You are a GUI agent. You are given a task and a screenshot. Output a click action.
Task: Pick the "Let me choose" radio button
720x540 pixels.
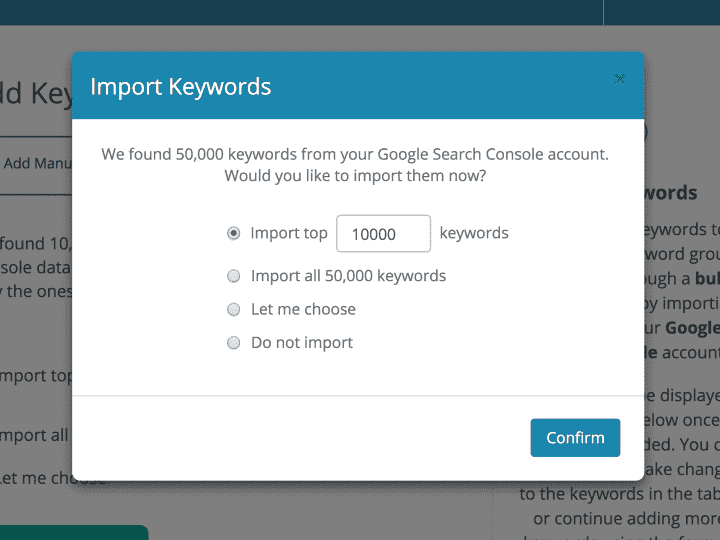(x=234, y=309)
